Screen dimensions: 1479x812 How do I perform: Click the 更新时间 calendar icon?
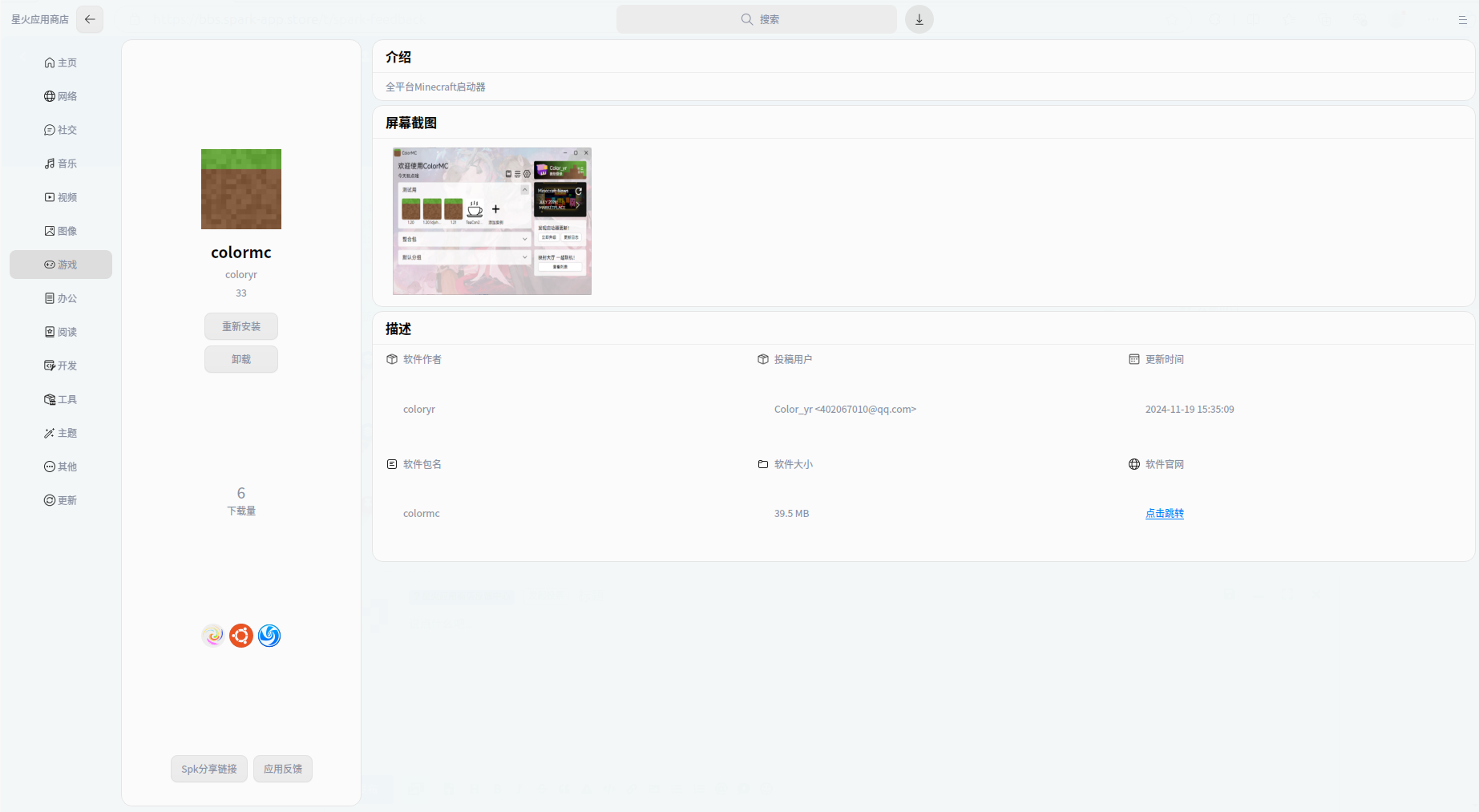tap(1134, 359)
